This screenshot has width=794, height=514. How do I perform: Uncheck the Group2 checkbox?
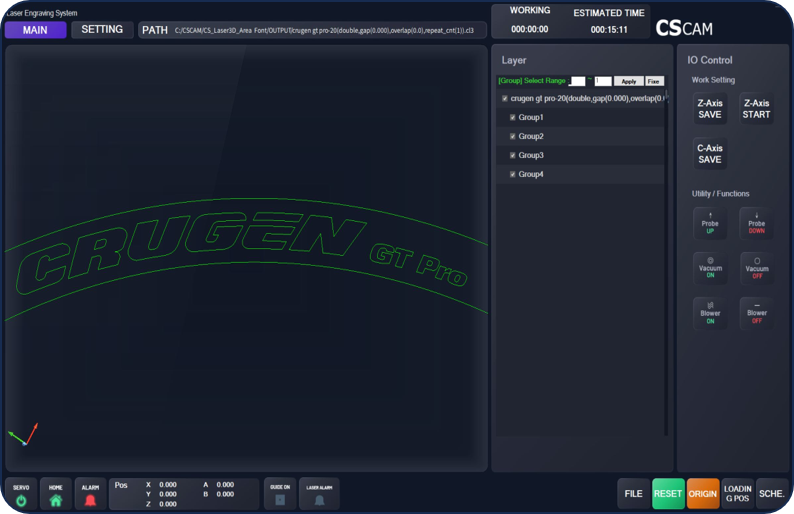512,136
